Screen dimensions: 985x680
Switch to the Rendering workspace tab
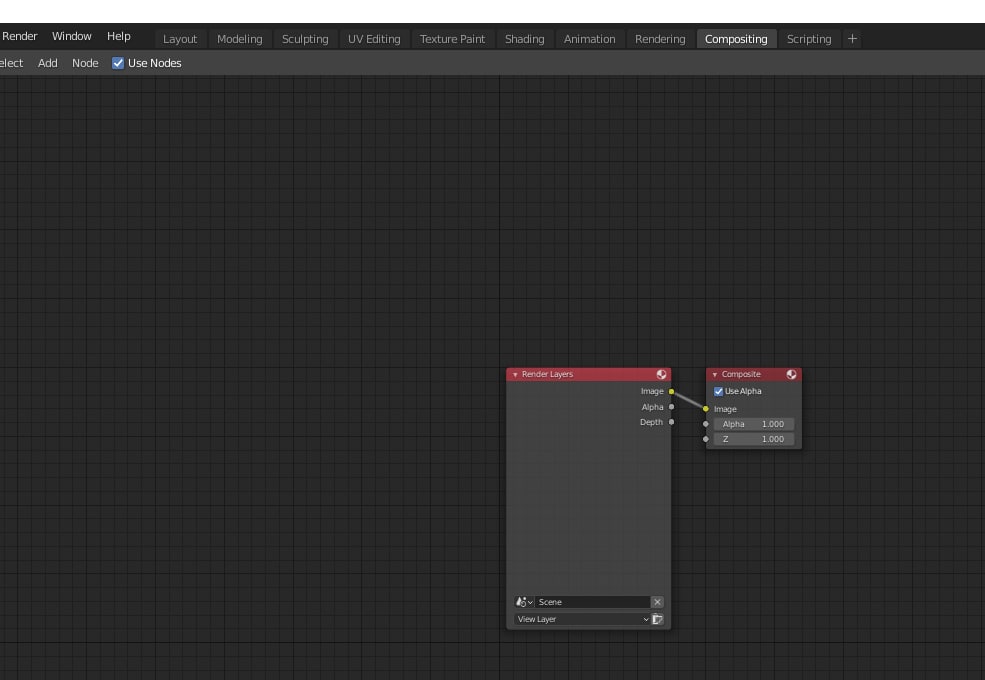click(x=660, y=39)
